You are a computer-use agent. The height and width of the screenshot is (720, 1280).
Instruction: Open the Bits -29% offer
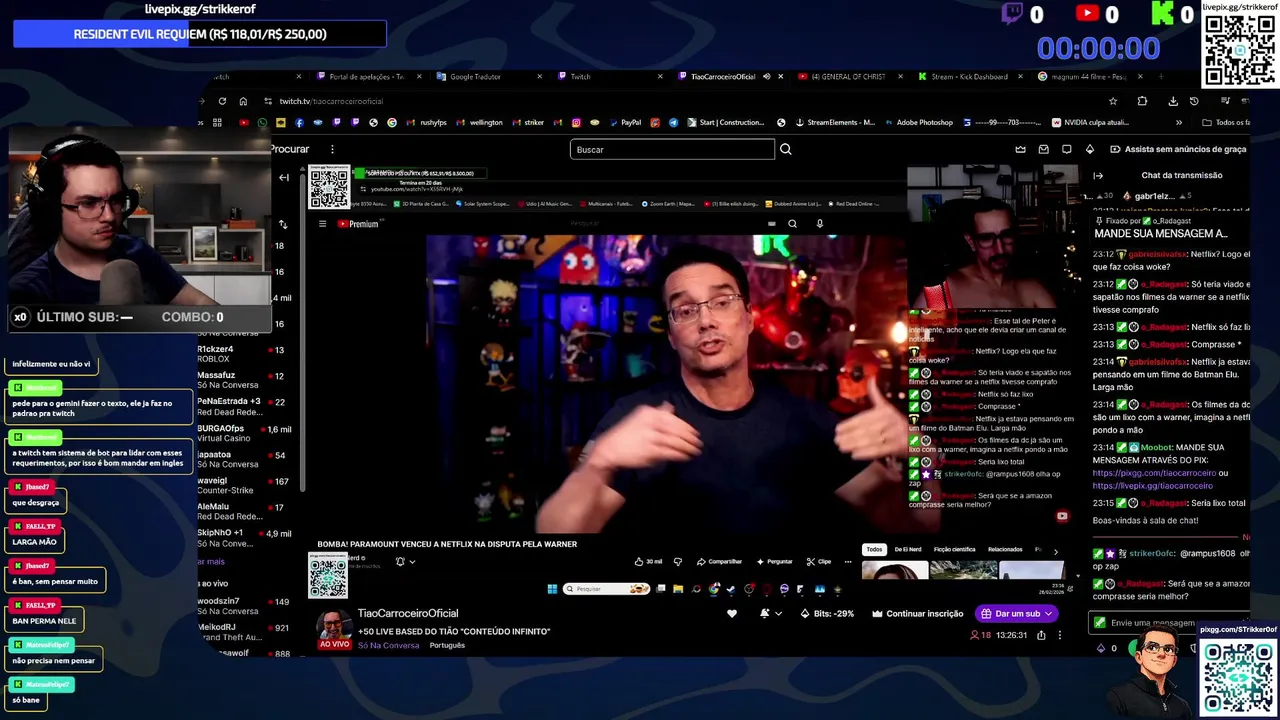click(827, 613)
